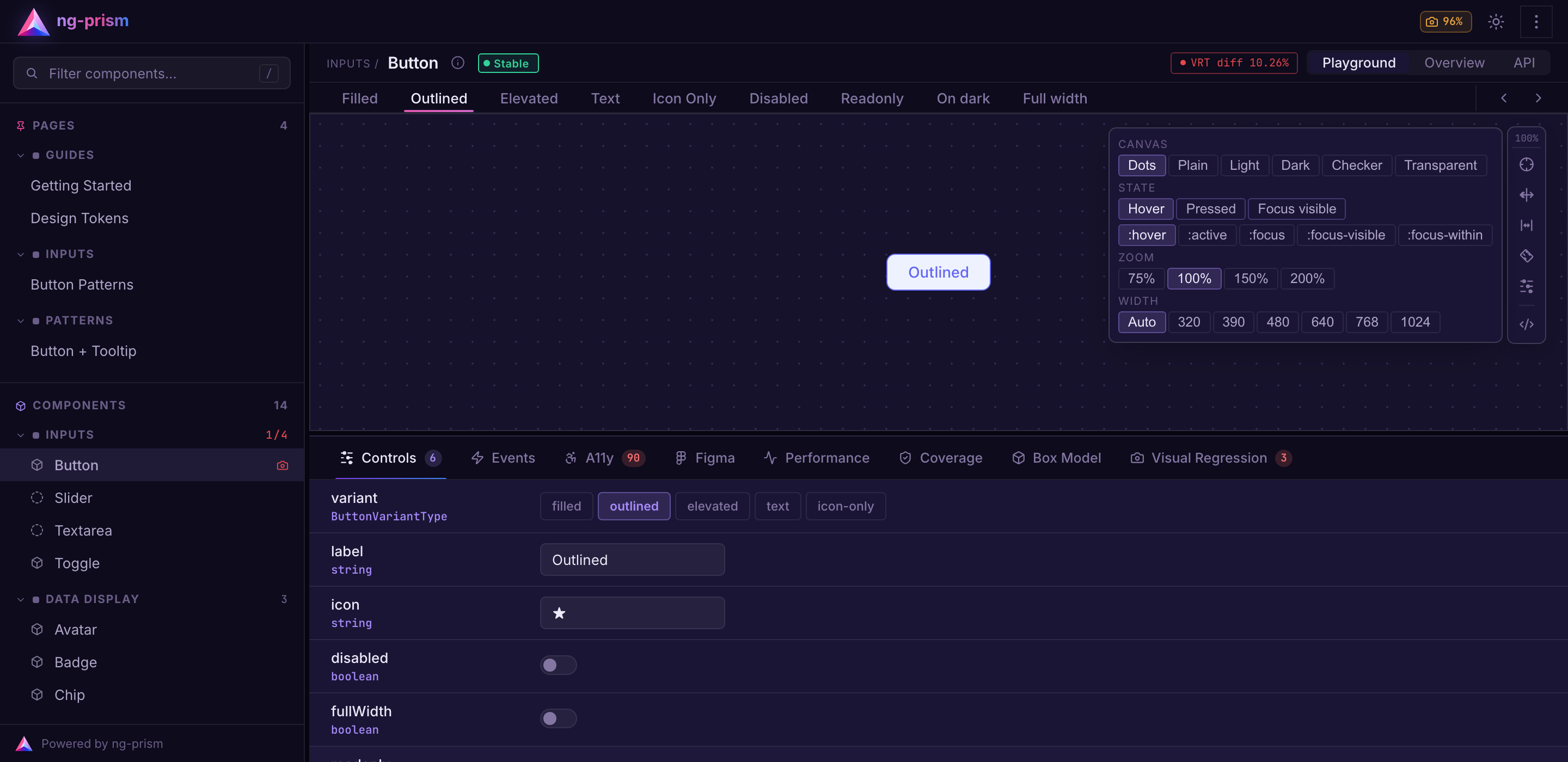Collapse the GUIDES section chevron
This screenshot has width=1568, height=762.
21,155
